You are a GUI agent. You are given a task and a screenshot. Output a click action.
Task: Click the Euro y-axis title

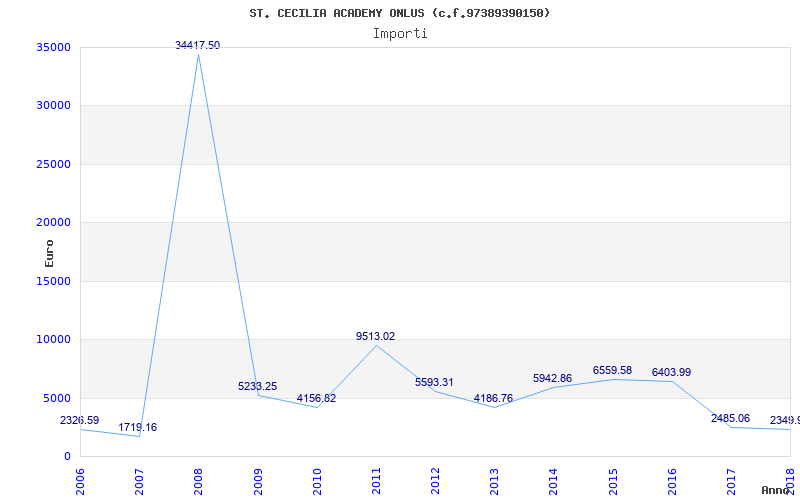(x=49, y=253)
